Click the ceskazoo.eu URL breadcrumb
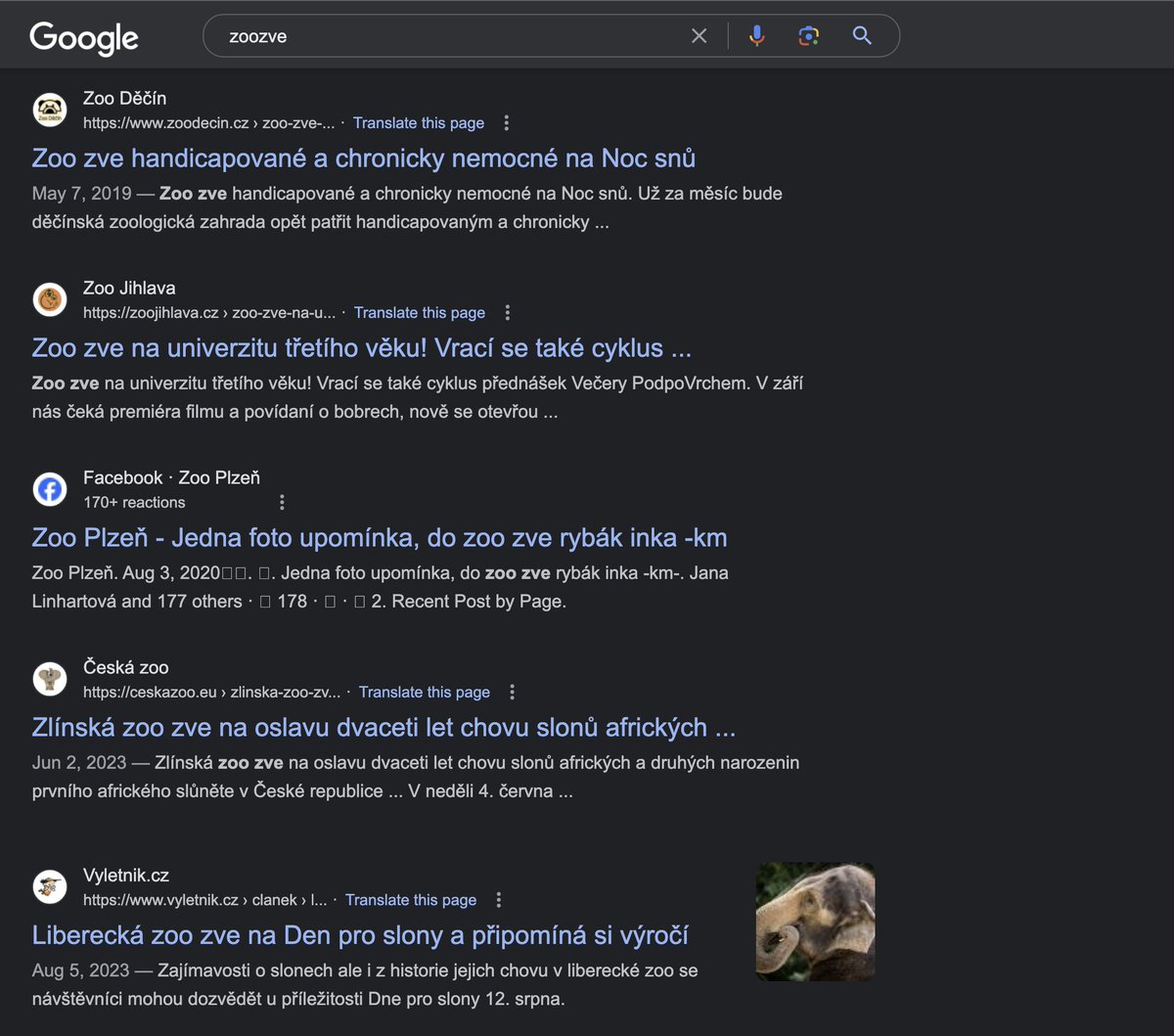 (211, 693)
